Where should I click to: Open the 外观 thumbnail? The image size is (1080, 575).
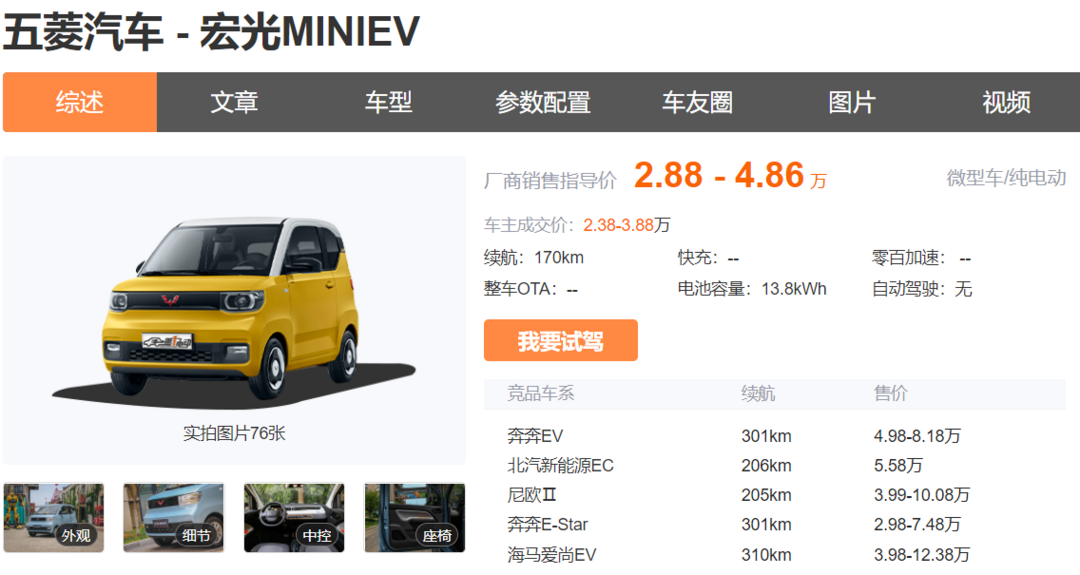click(54, 518)
